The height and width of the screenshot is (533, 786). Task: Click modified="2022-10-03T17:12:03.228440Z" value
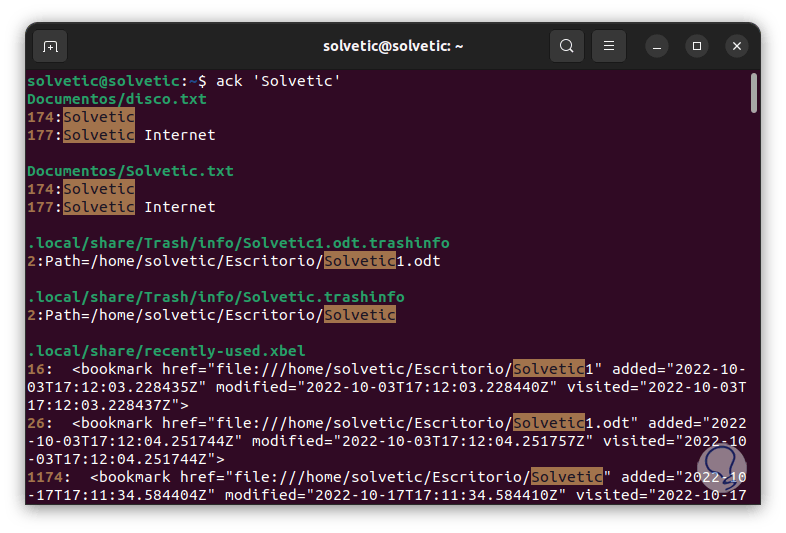[x=386, y=387]
